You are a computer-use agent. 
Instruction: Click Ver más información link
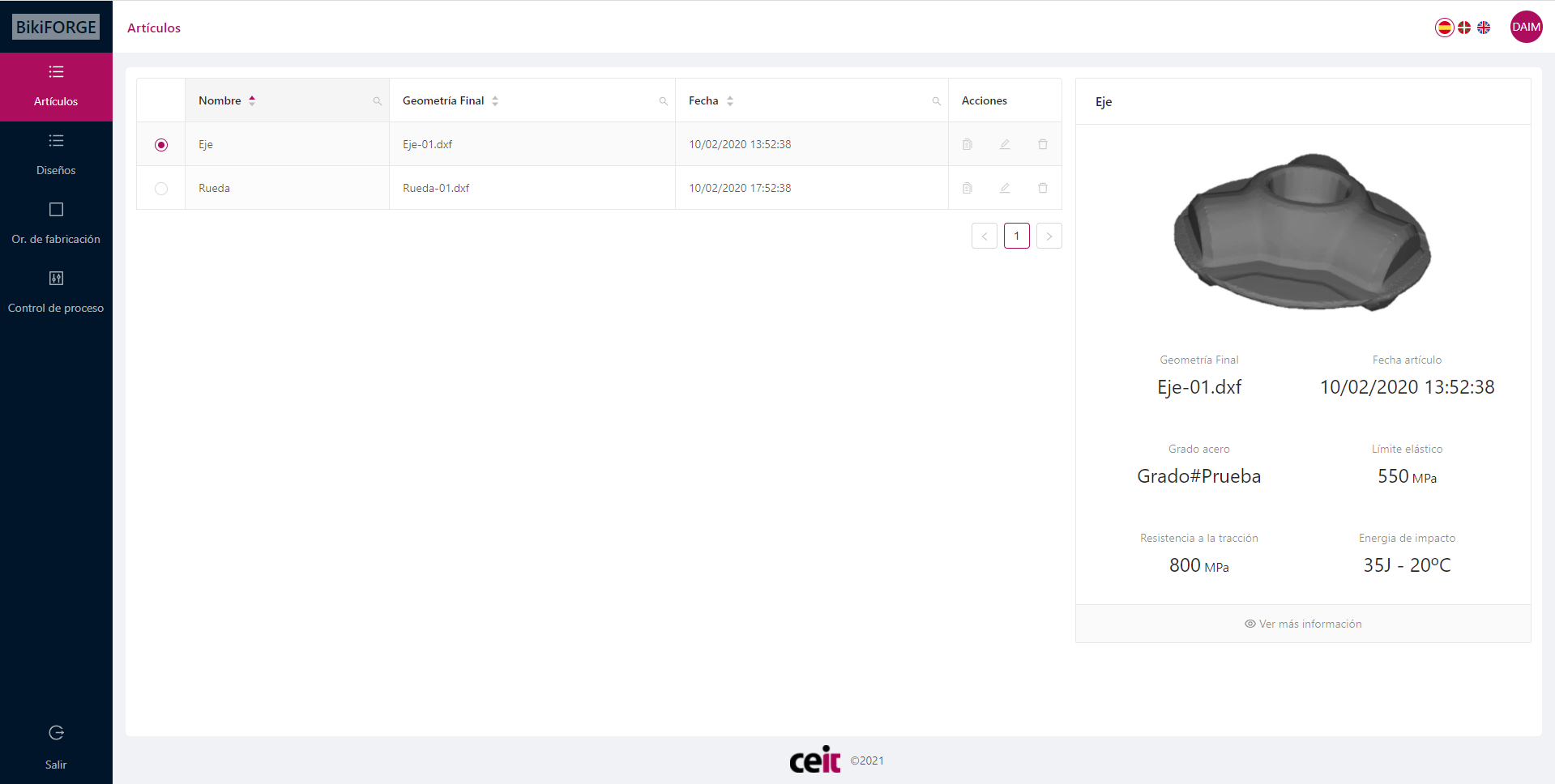point(1303,624)
